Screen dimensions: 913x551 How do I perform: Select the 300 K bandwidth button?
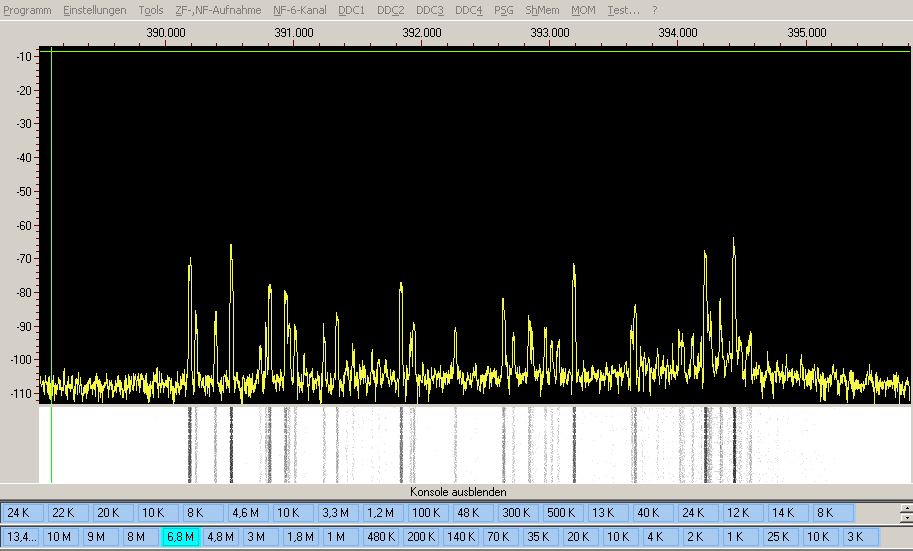520,513
